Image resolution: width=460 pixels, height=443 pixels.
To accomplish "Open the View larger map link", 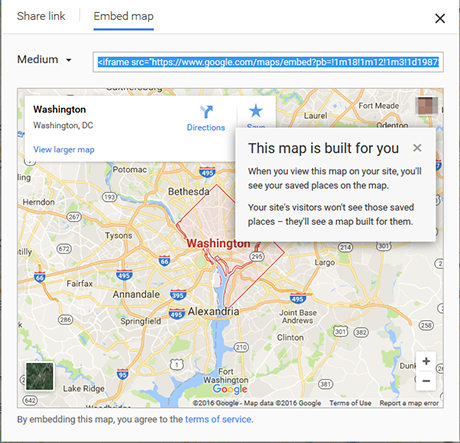I will (64, 150).
